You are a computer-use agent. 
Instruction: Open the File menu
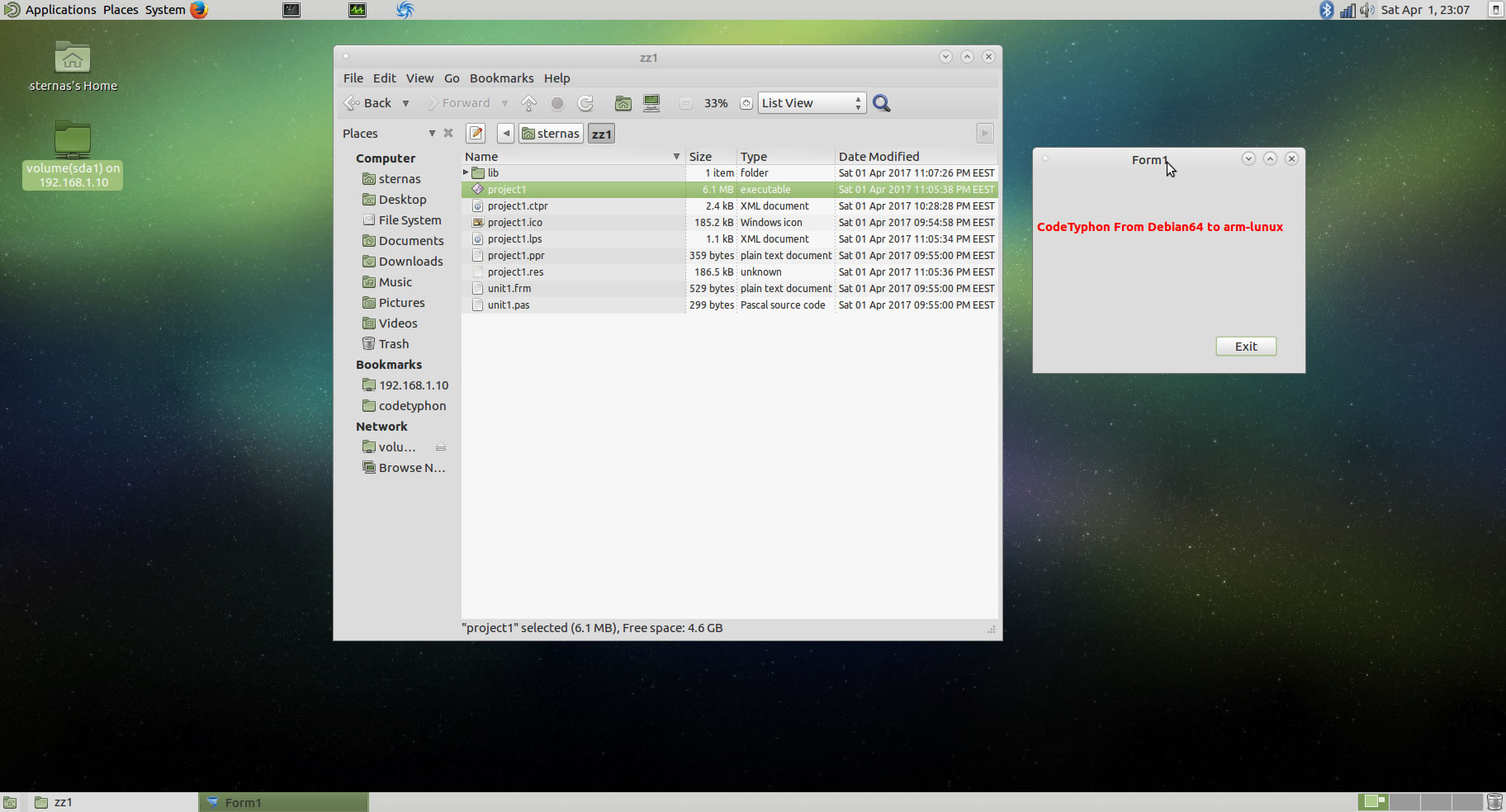click(353, 78)
